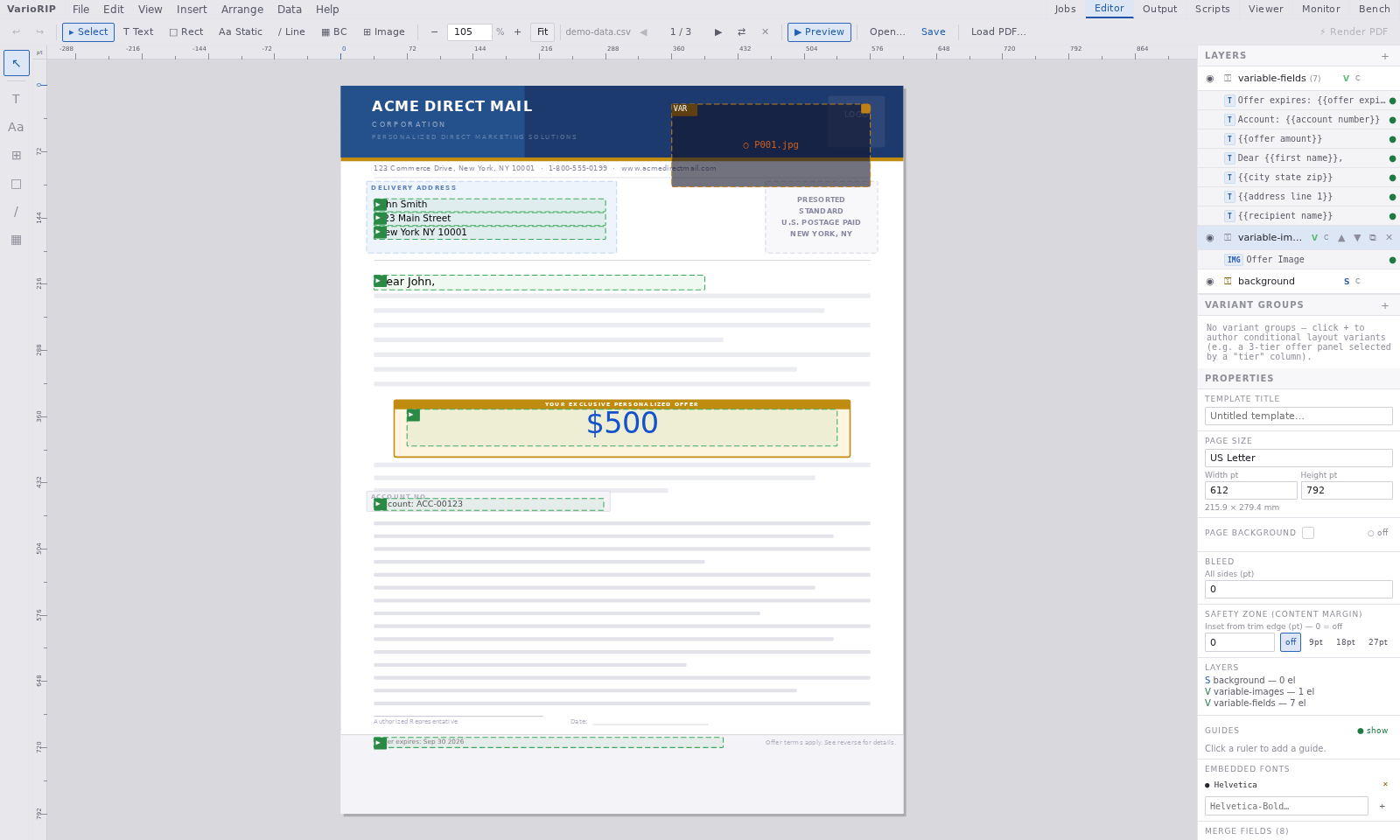This screenshot has width=1400, height=840.
Task: Add embedded font with plus button
Action: (x=1382, y=806)
